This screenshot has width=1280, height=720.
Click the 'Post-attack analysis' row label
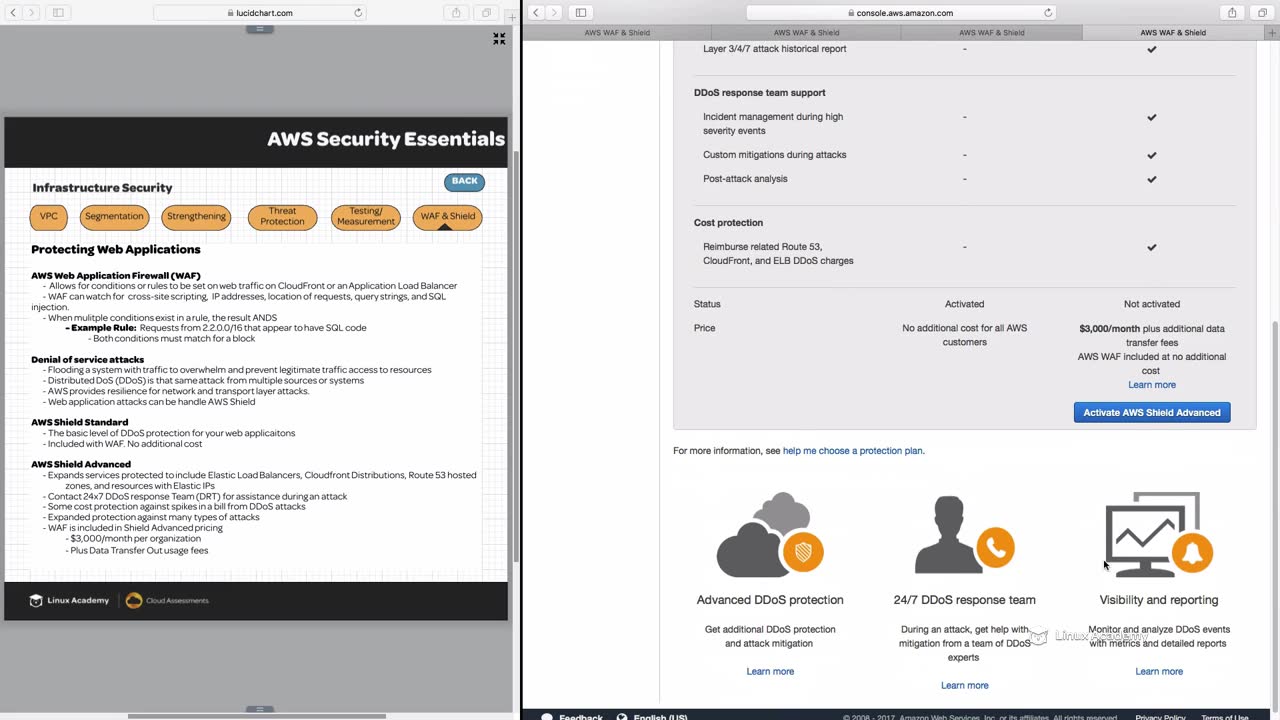tap(745, 179)
